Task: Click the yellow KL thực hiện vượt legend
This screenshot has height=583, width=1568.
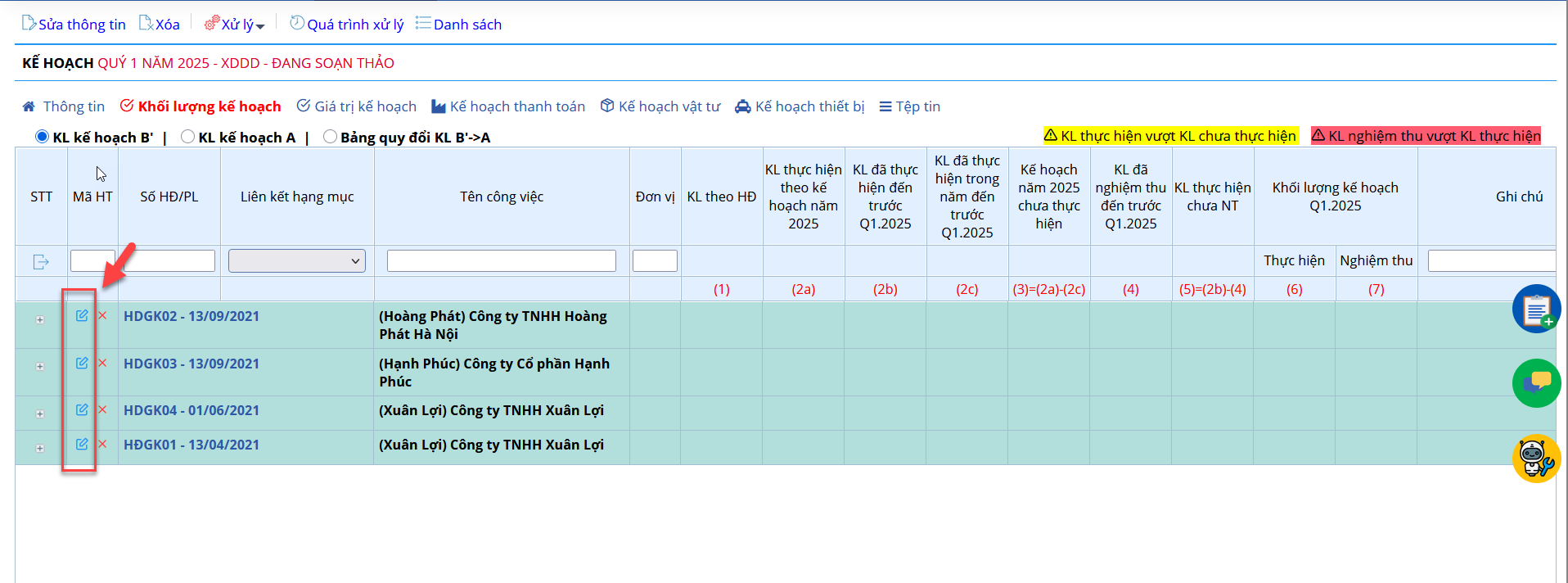Action: 1170,136
